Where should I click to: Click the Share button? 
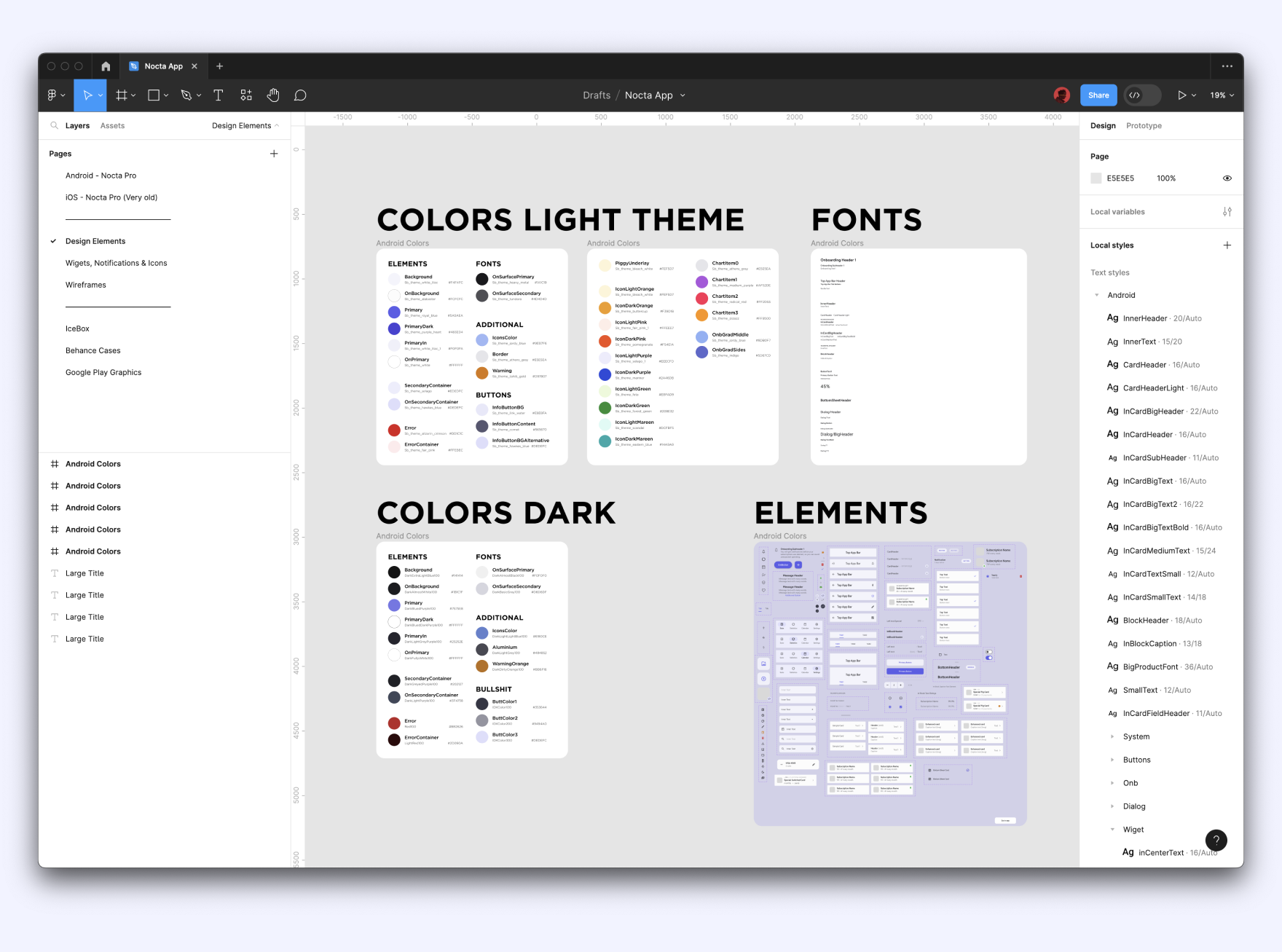click(x=1098, y=95)
